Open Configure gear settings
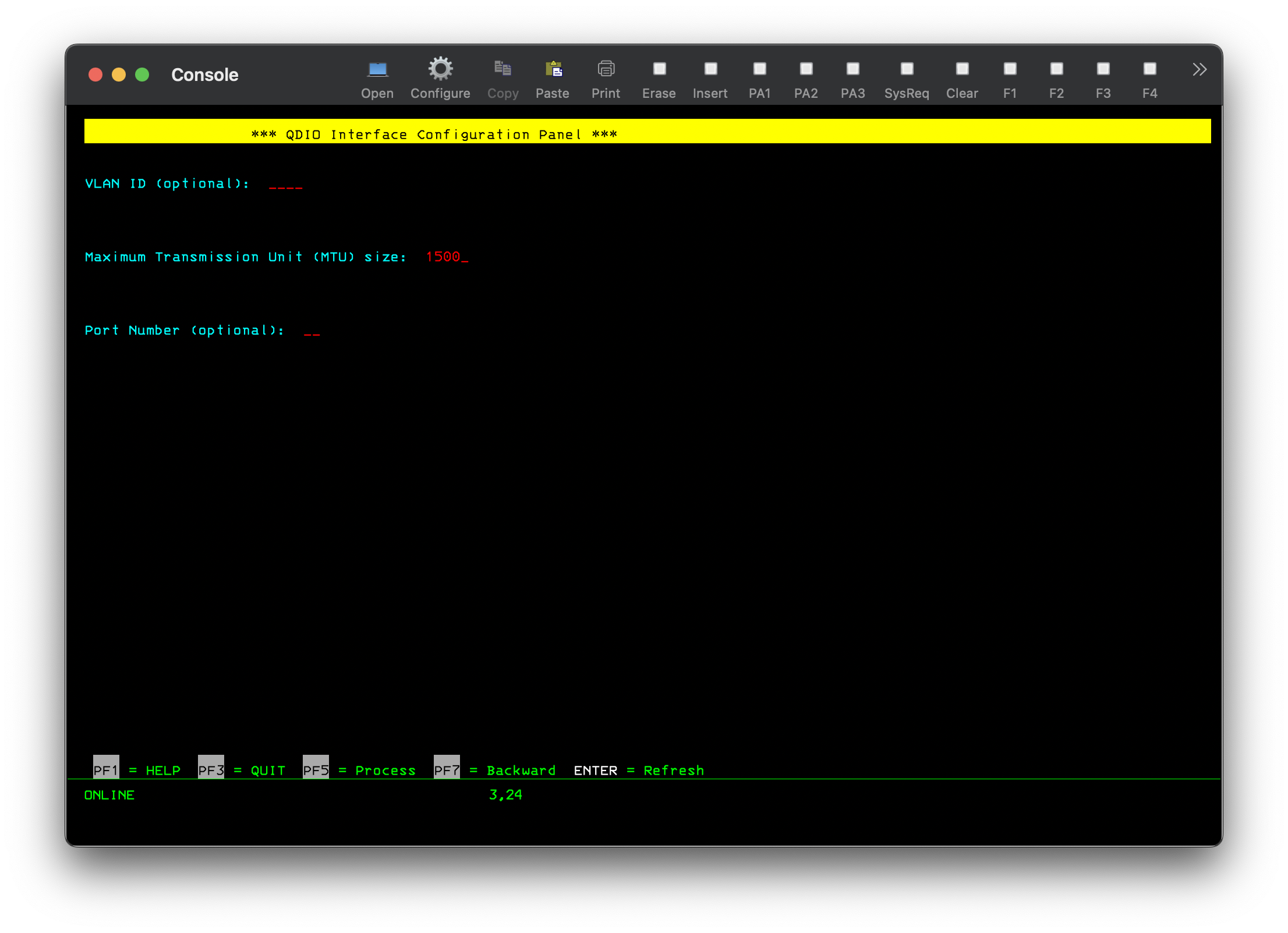The image size is (1288, 933). click(x=440, y=79)
